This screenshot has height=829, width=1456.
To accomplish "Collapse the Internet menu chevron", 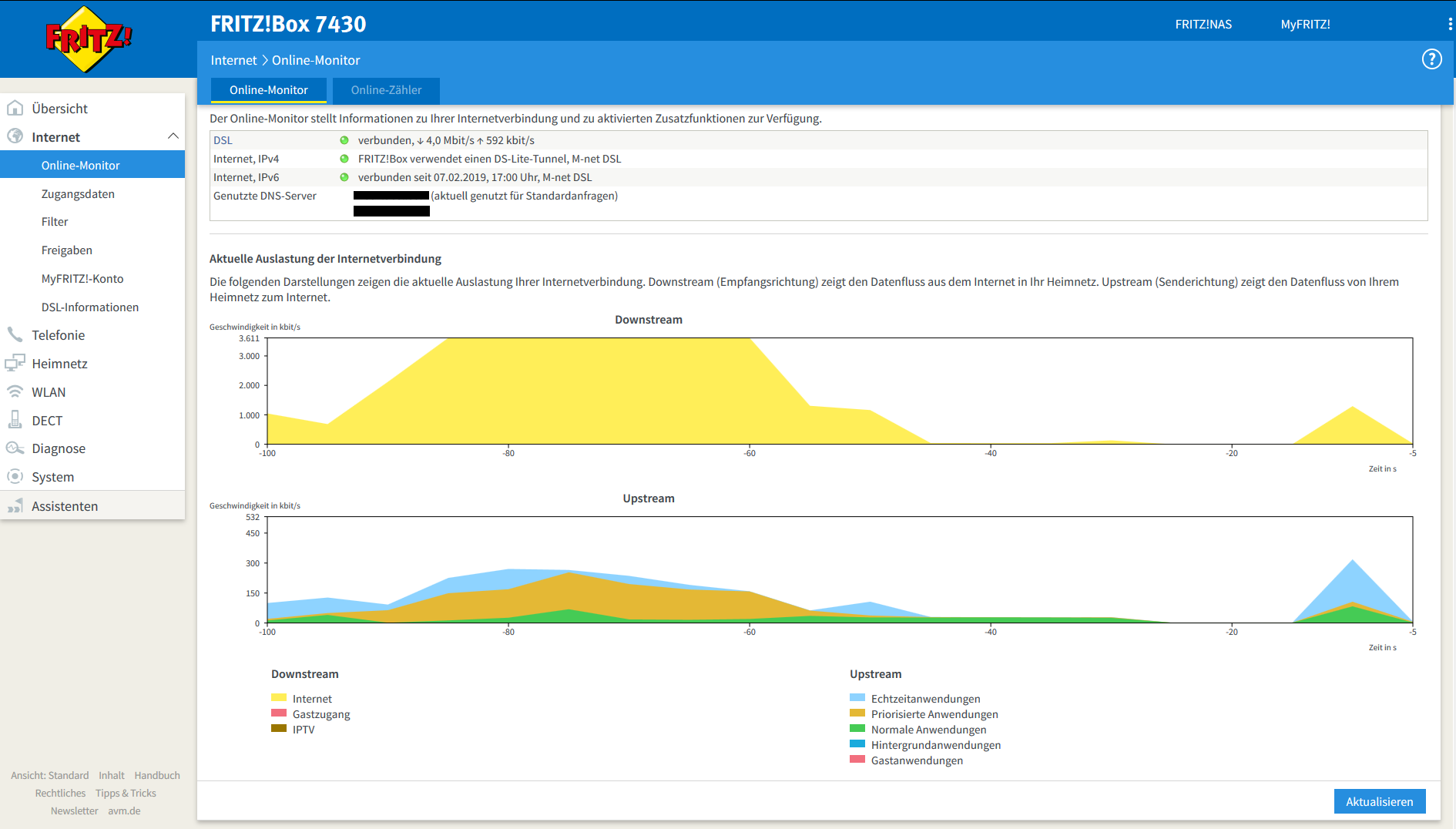I will click(173, 136).
